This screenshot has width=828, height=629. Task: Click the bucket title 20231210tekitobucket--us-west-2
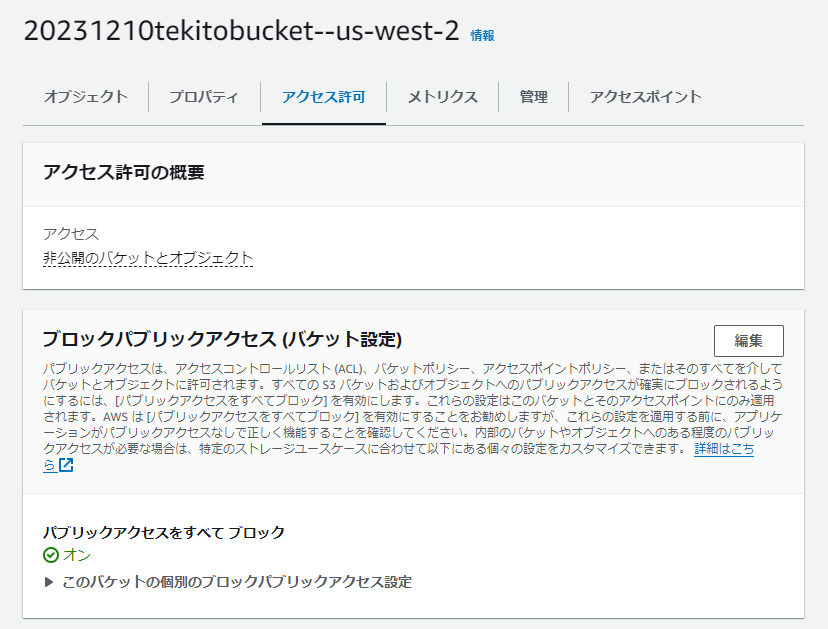pyautogui.click(x=241, y=31)
